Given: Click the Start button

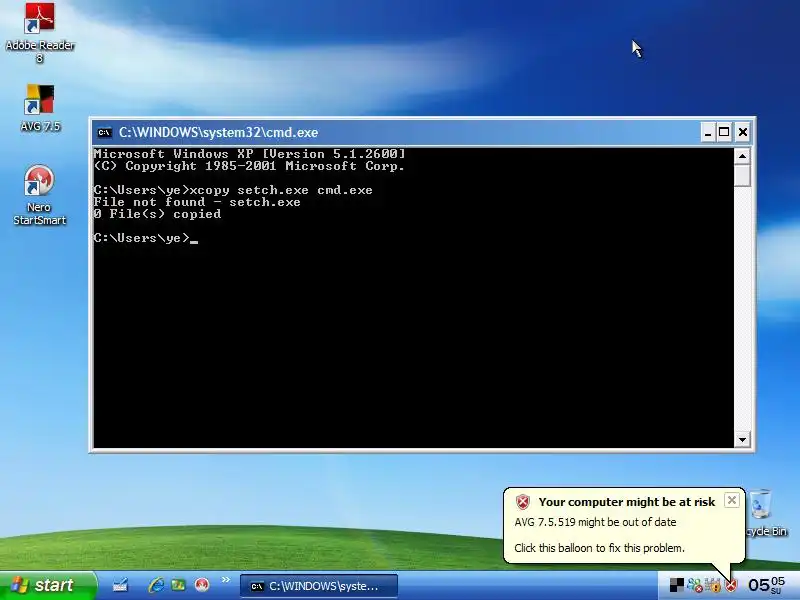Looking at the screenshot, I should (47, 585).
